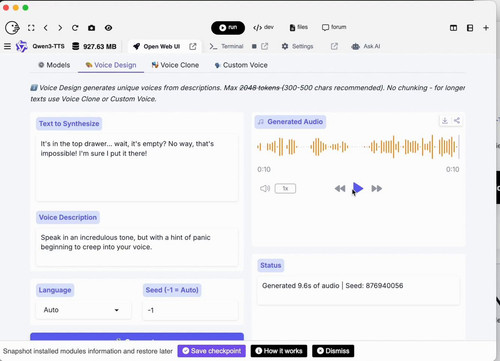
Task: Share the generated audio
Action: tap(457, 121)
